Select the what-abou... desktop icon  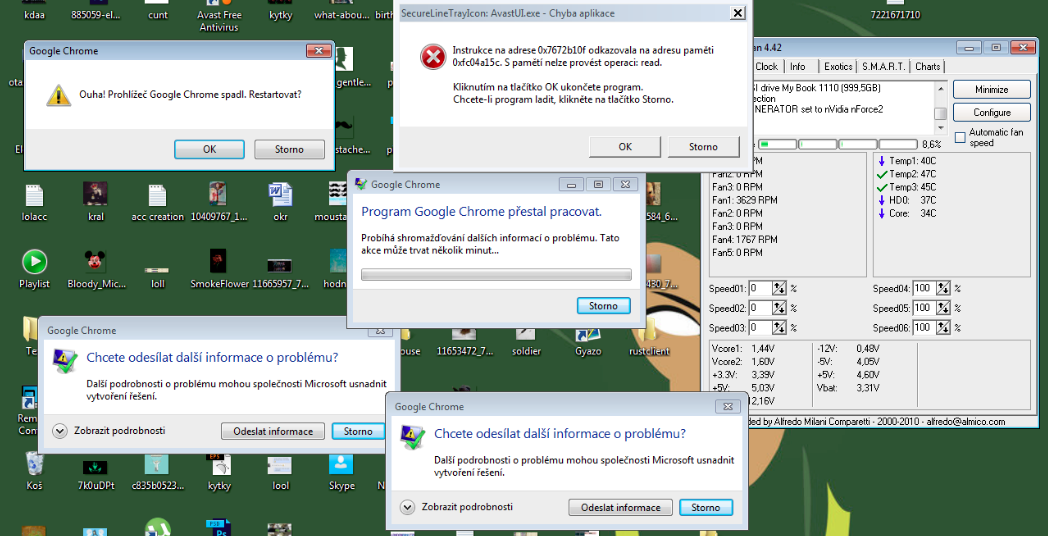point(340,12)
